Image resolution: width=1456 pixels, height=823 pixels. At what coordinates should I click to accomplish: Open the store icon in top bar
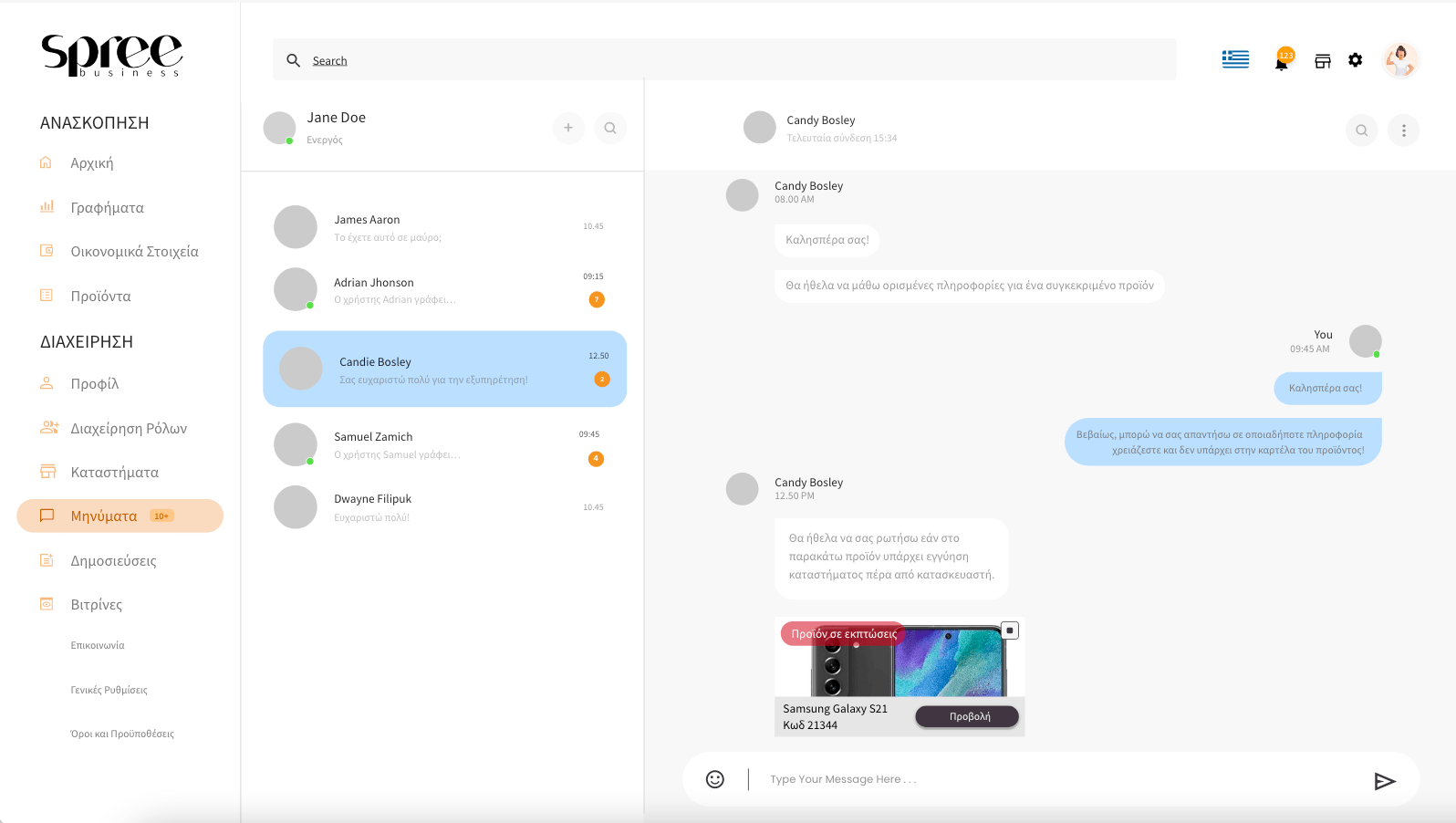(x=1322, y=61)
